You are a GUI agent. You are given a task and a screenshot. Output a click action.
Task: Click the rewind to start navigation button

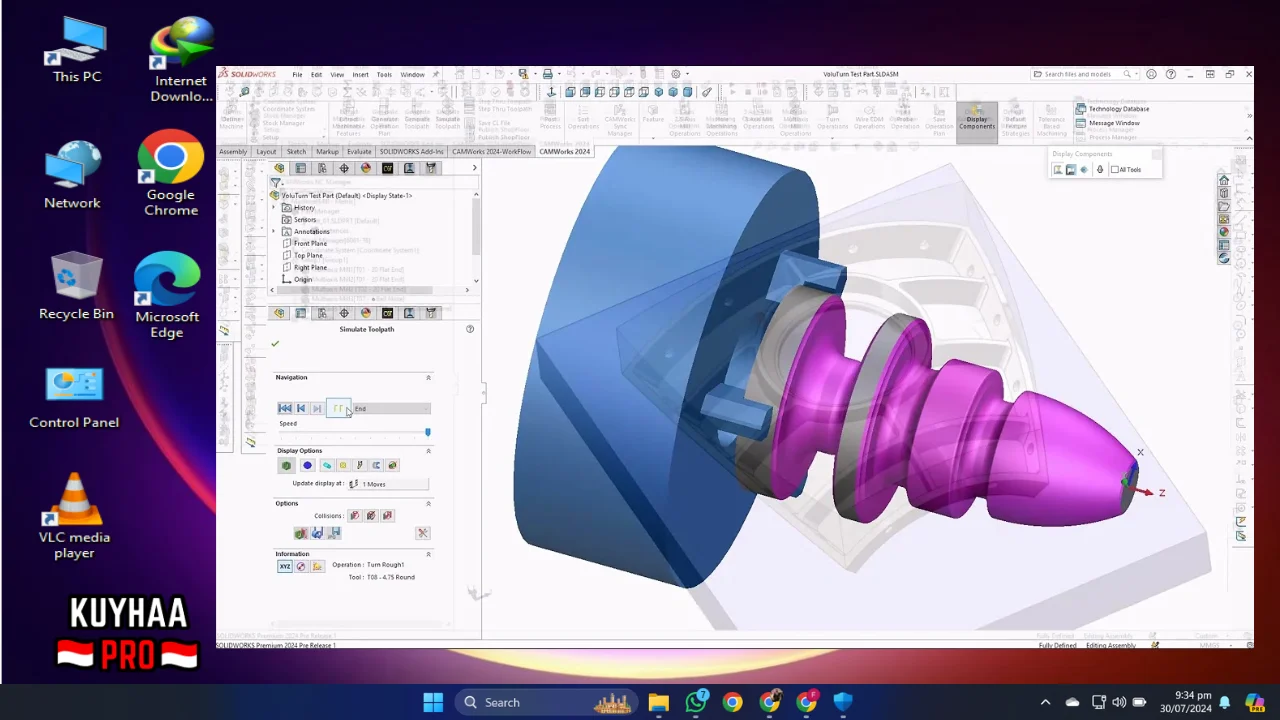tap(285, 408)
